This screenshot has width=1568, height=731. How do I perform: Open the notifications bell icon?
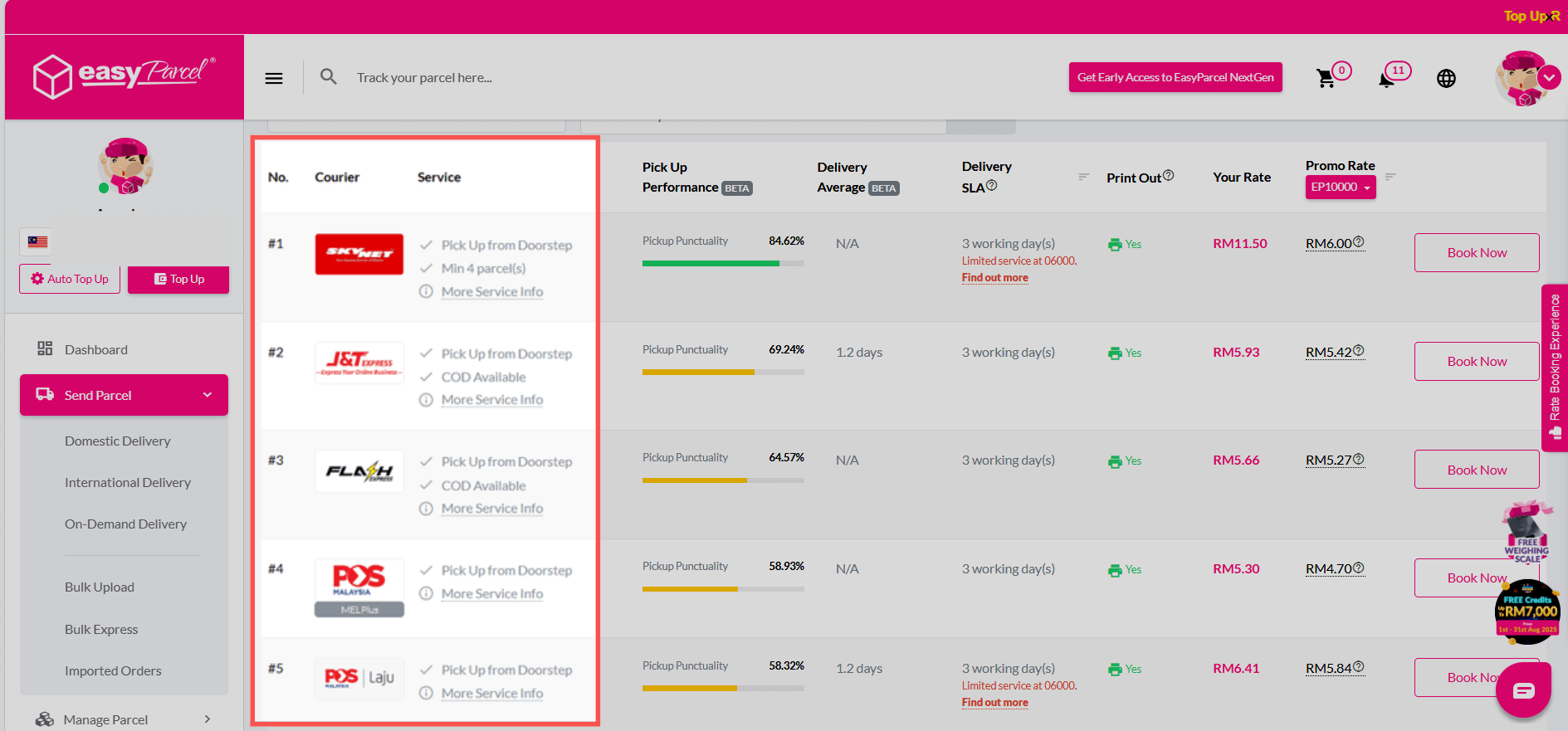tap(1386, 80)
